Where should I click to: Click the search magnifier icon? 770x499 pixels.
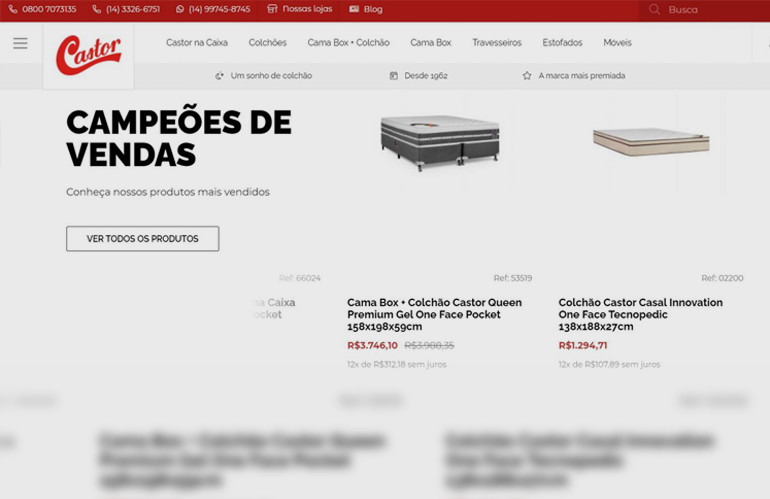point(654,9)
